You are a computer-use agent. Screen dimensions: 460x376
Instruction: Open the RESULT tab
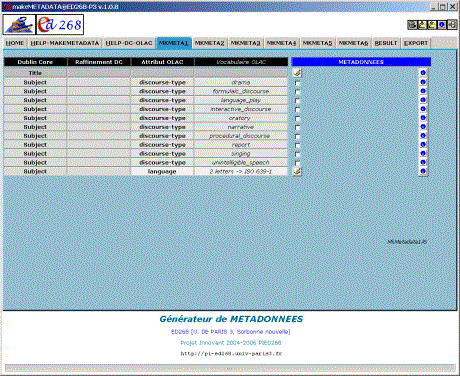(x=386, y=43)
